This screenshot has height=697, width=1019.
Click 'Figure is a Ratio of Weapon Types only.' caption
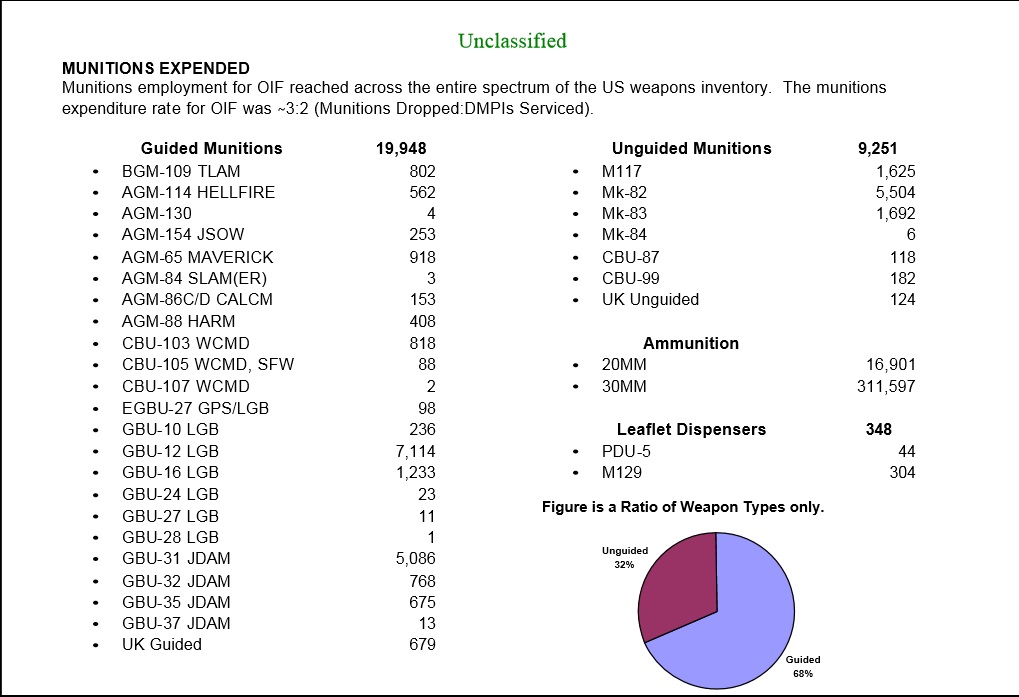tap(683, 507)
